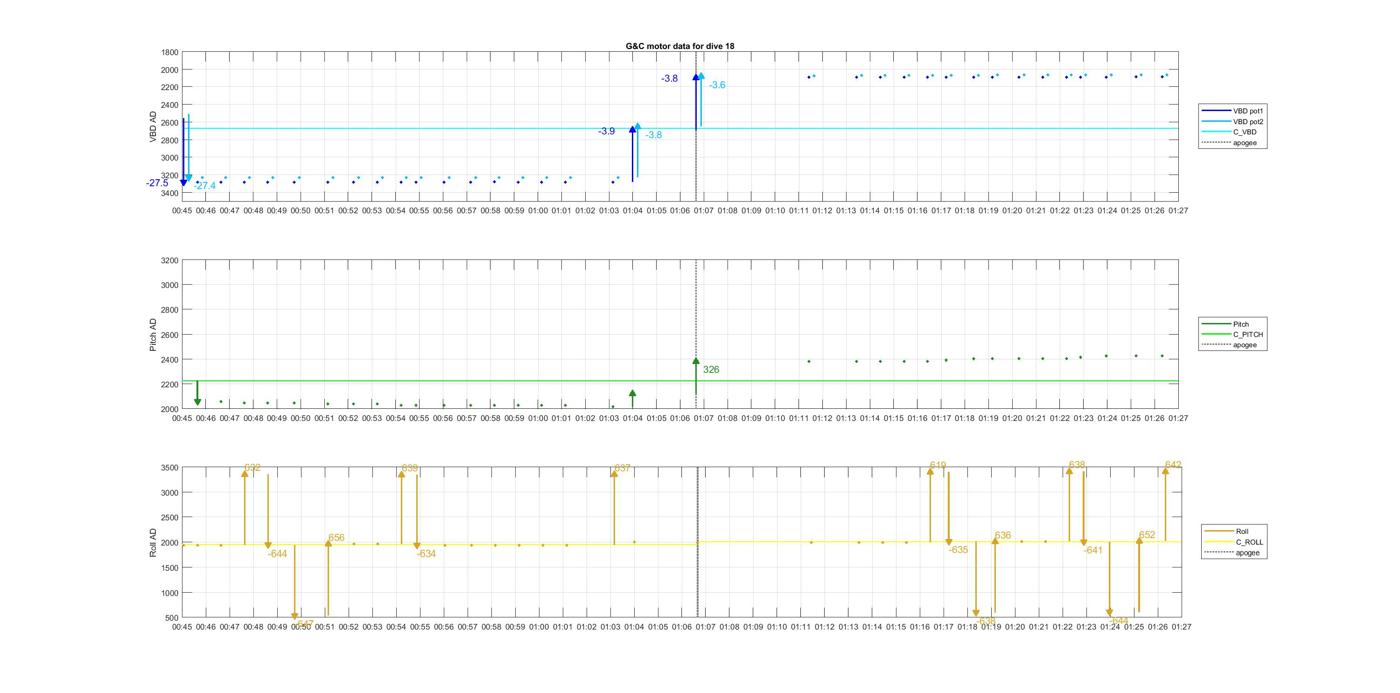Click the '637' roll data label

[x=622, y=468]
